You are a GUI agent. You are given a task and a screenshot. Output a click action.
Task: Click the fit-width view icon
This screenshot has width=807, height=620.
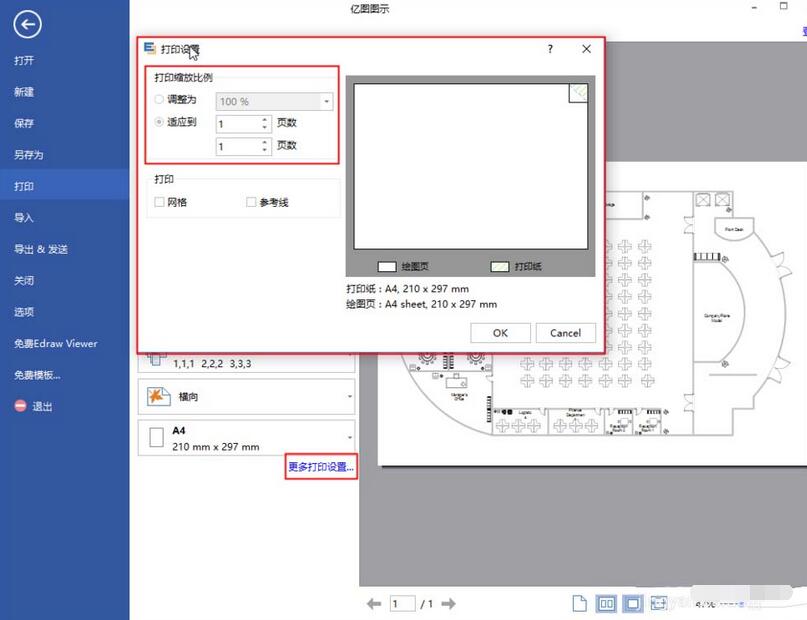point(659,604)
